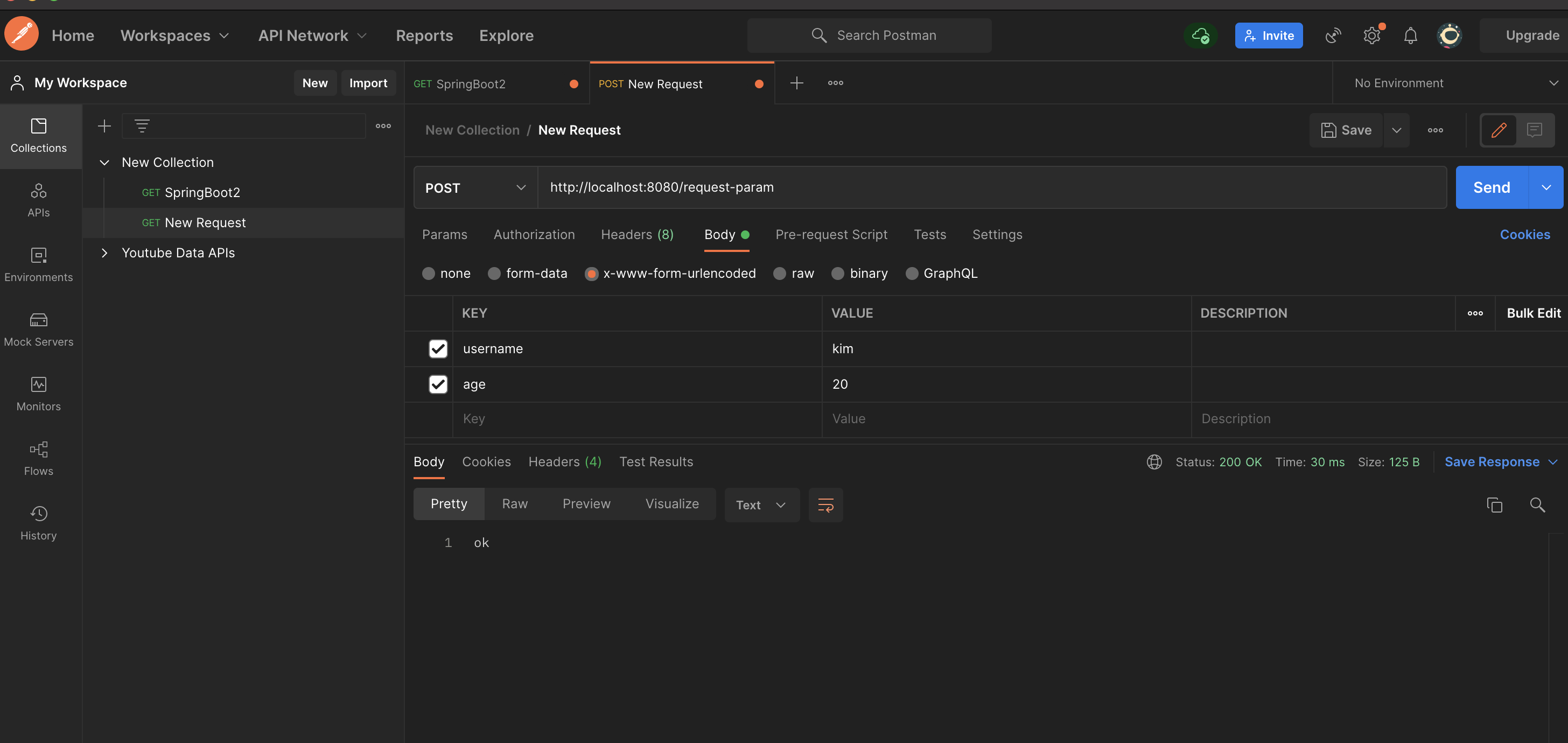Image resolution: width=1568 pixels, height=743 pixels.
Task: Open the response Cookies tab
Action: click(486, 462)
